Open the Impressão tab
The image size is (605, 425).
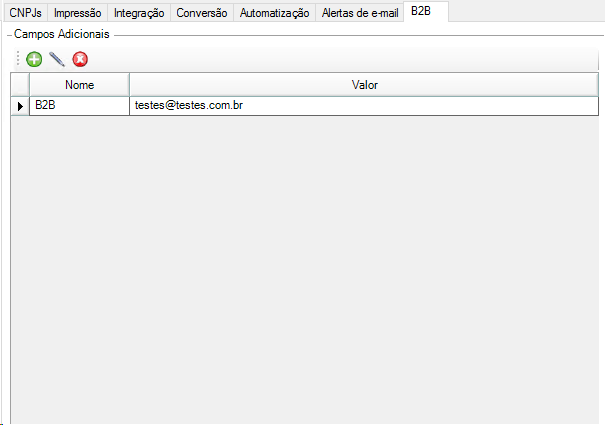[78, 13]
